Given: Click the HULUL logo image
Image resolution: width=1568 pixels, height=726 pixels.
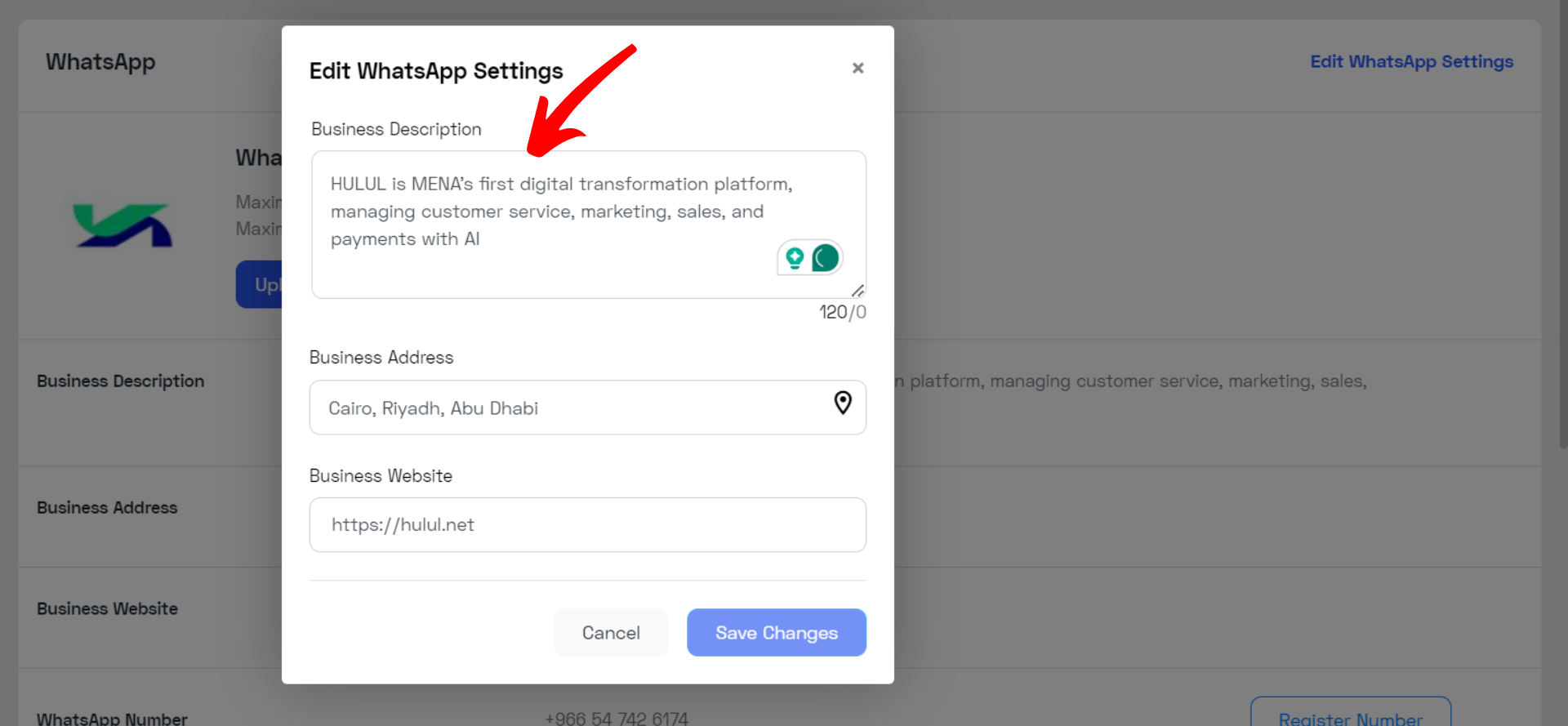Looking at the screenshot, I should (x=122, y=225).
